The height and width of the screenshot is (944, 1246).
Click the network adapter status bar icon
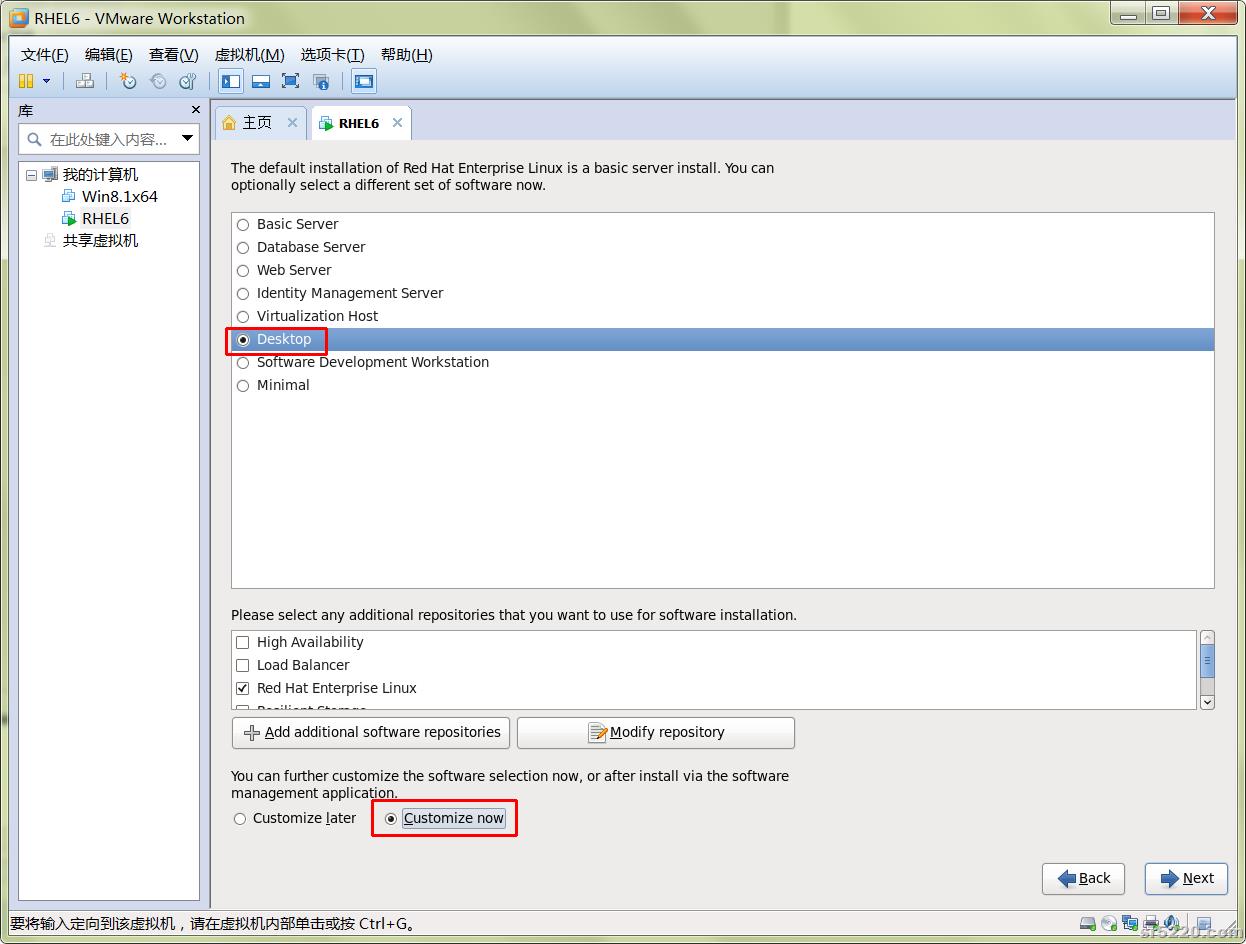[1130, 923]
